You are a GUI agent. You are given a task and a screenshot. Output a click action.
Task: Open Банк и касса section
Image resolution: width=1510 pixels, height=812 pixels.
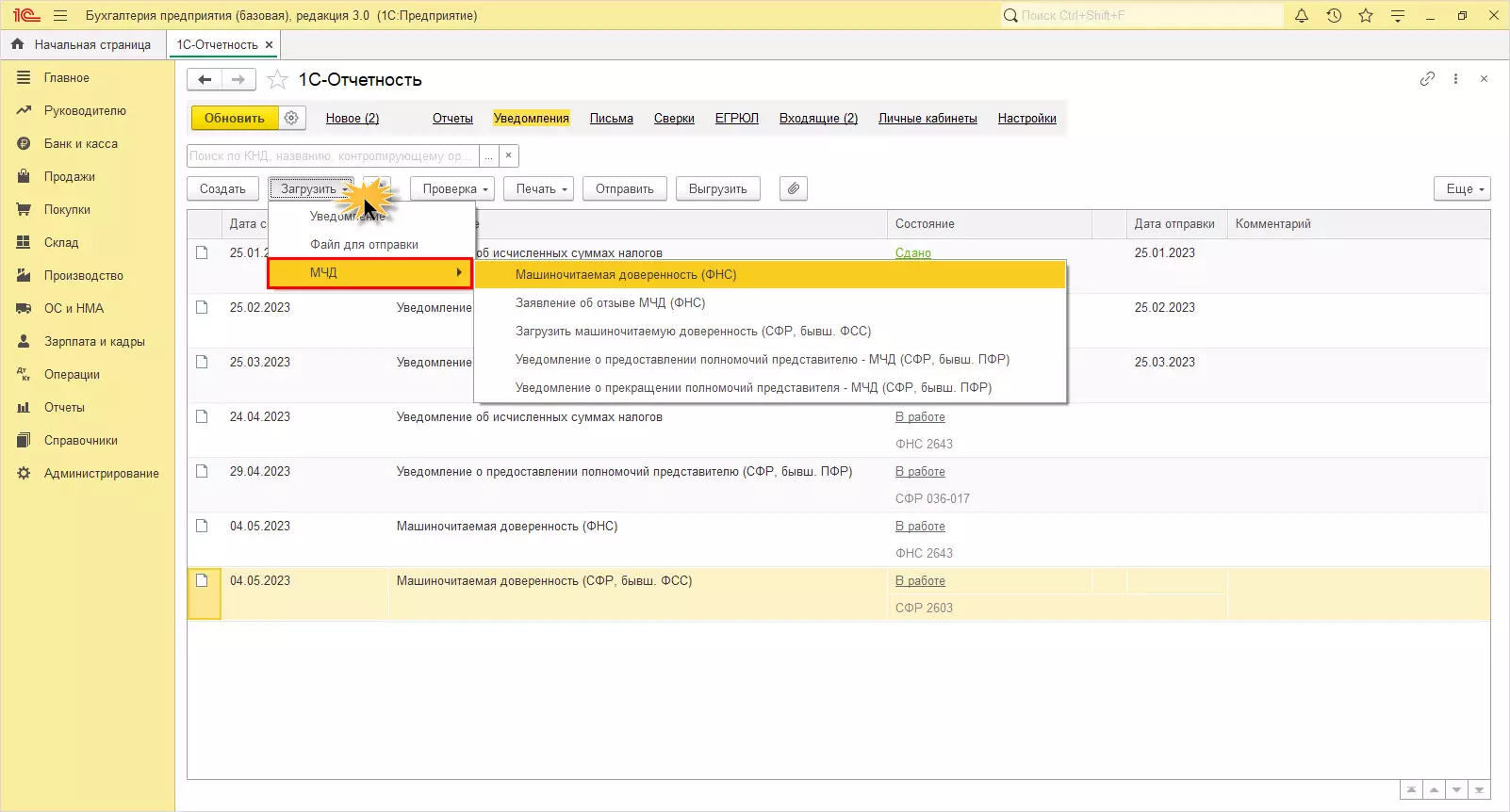tap(81, 144)
